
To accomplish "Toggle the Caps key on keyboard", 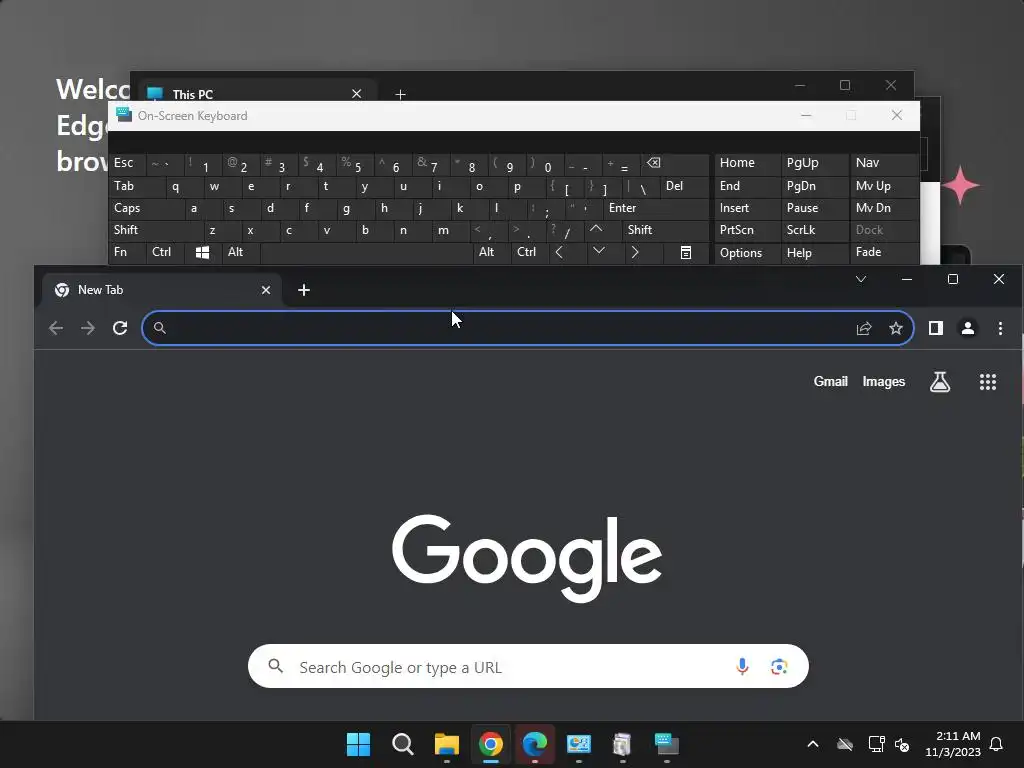I will point(146,208).
